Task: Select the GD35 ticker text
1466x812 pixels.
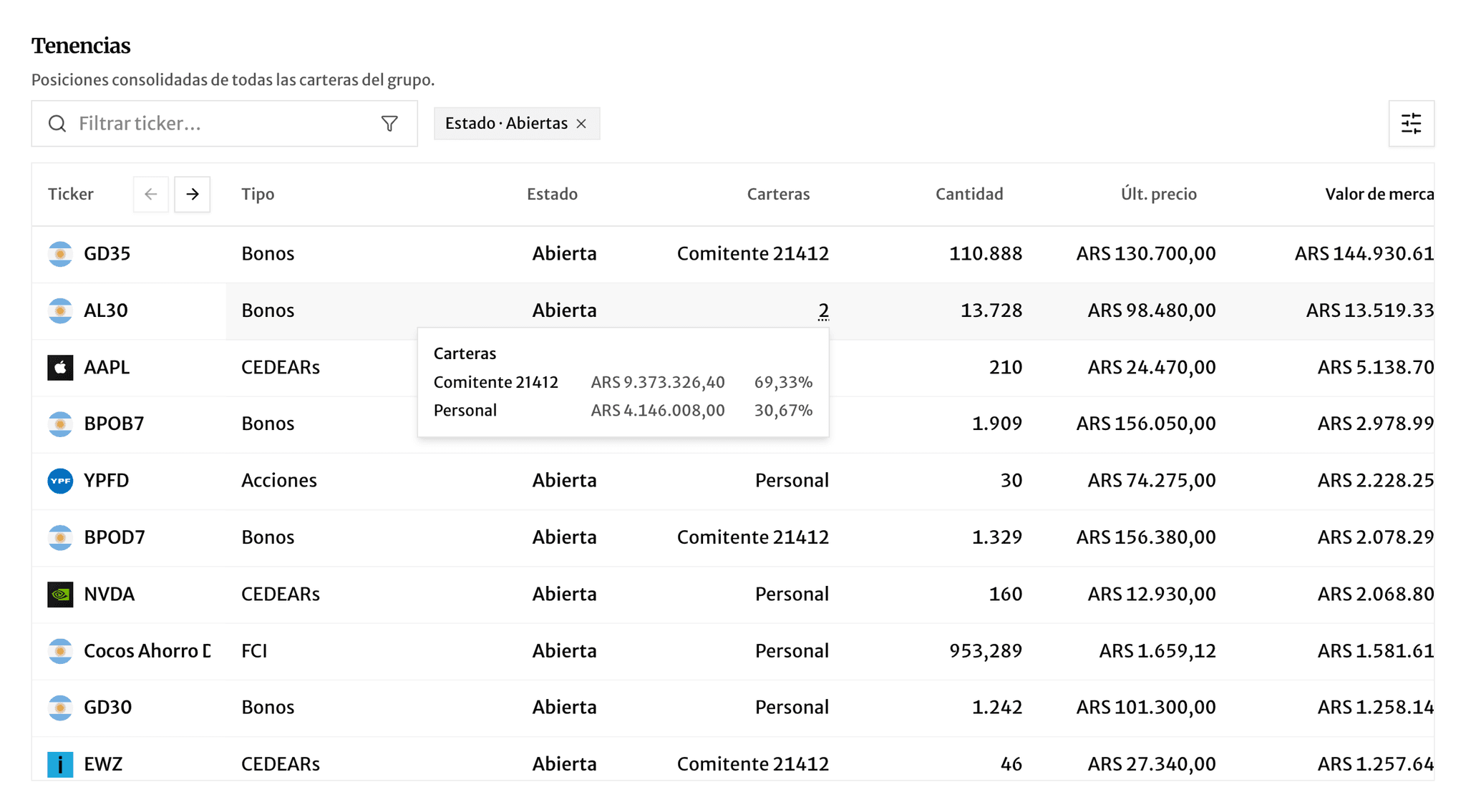Action: (107, 254)
